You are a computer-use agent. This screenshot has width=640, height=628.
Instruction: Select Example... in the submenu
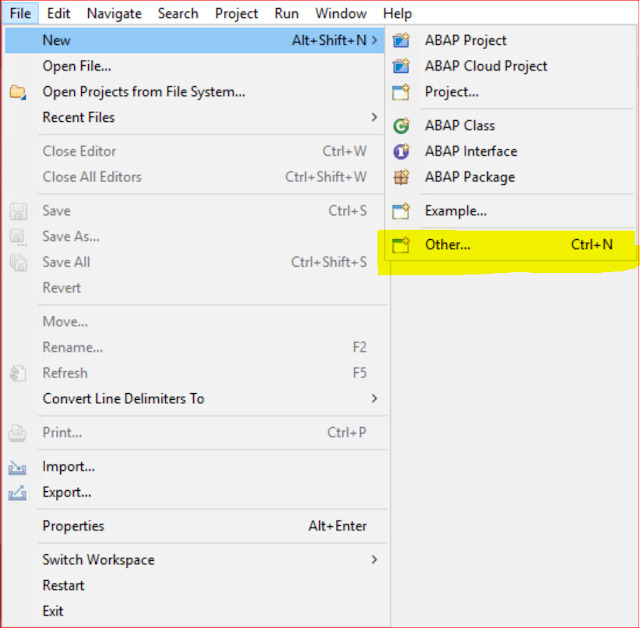pyautogui.click(x=512, y=211)
